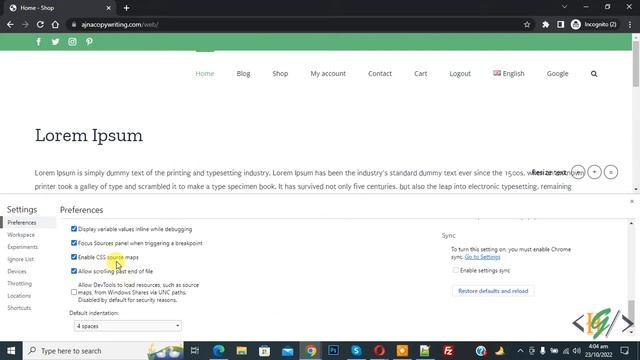640x360 pixels.
Task: Open Opera browser from the taskbar
Action: point(379,351)
